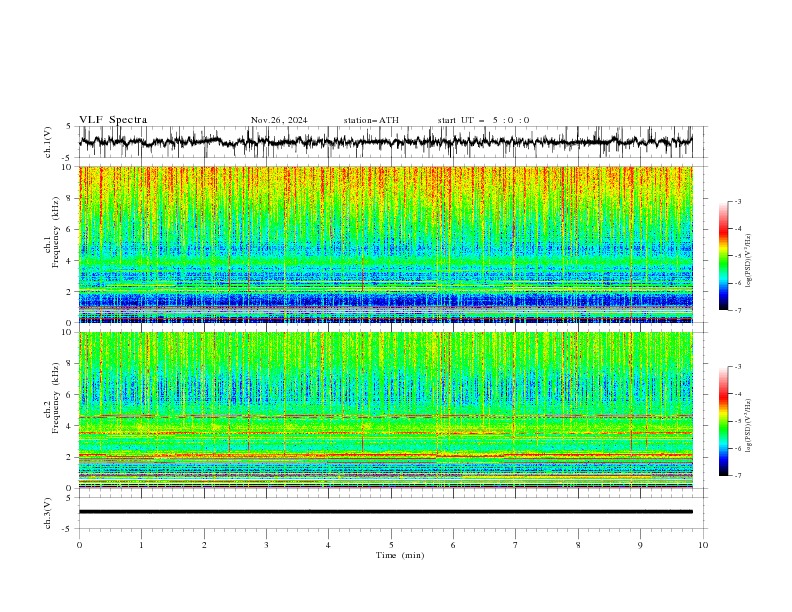
Task: Click the ch.2 PSD color bar
Action: [723, 421]
